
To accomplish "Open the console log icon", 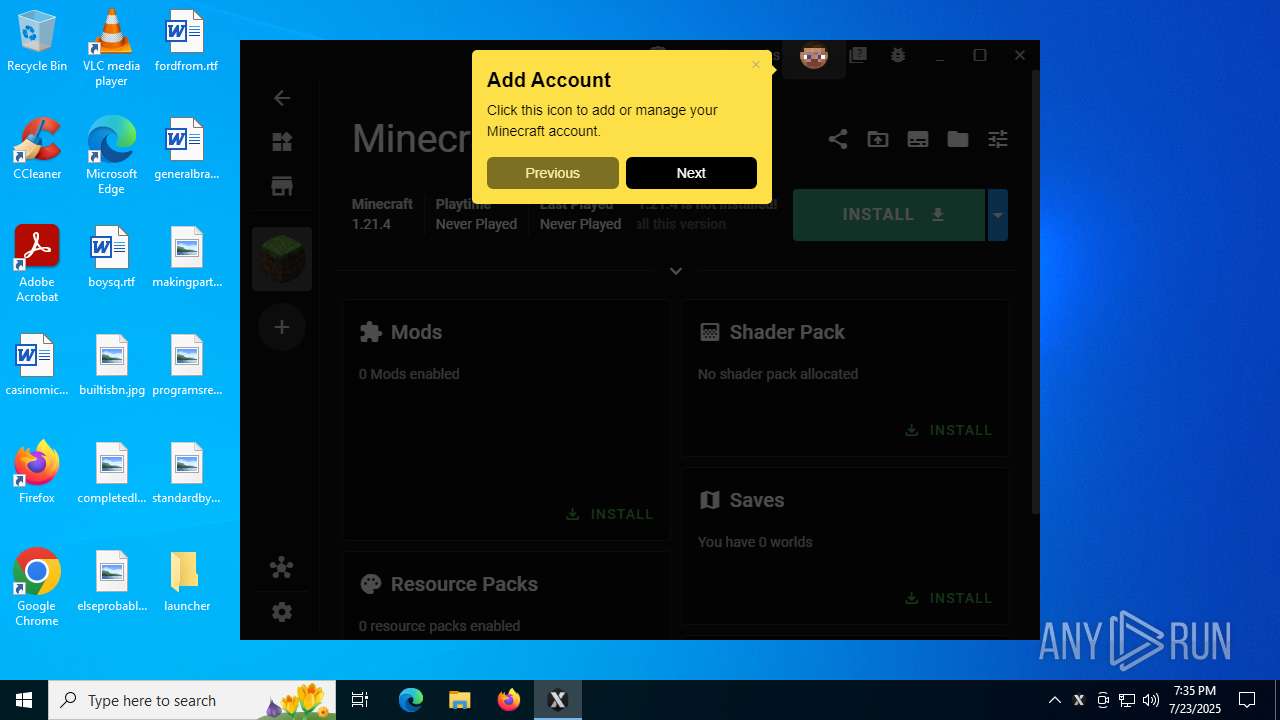I will [x=918, y=139].
